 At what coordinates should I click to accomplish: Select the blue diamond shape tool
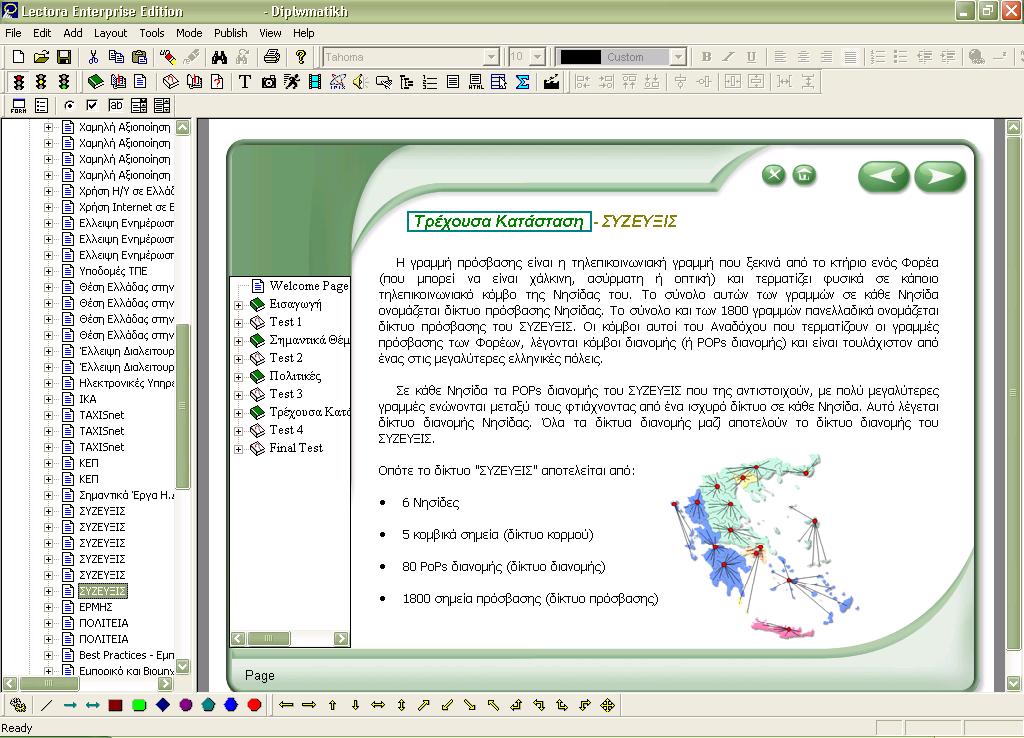163,705
